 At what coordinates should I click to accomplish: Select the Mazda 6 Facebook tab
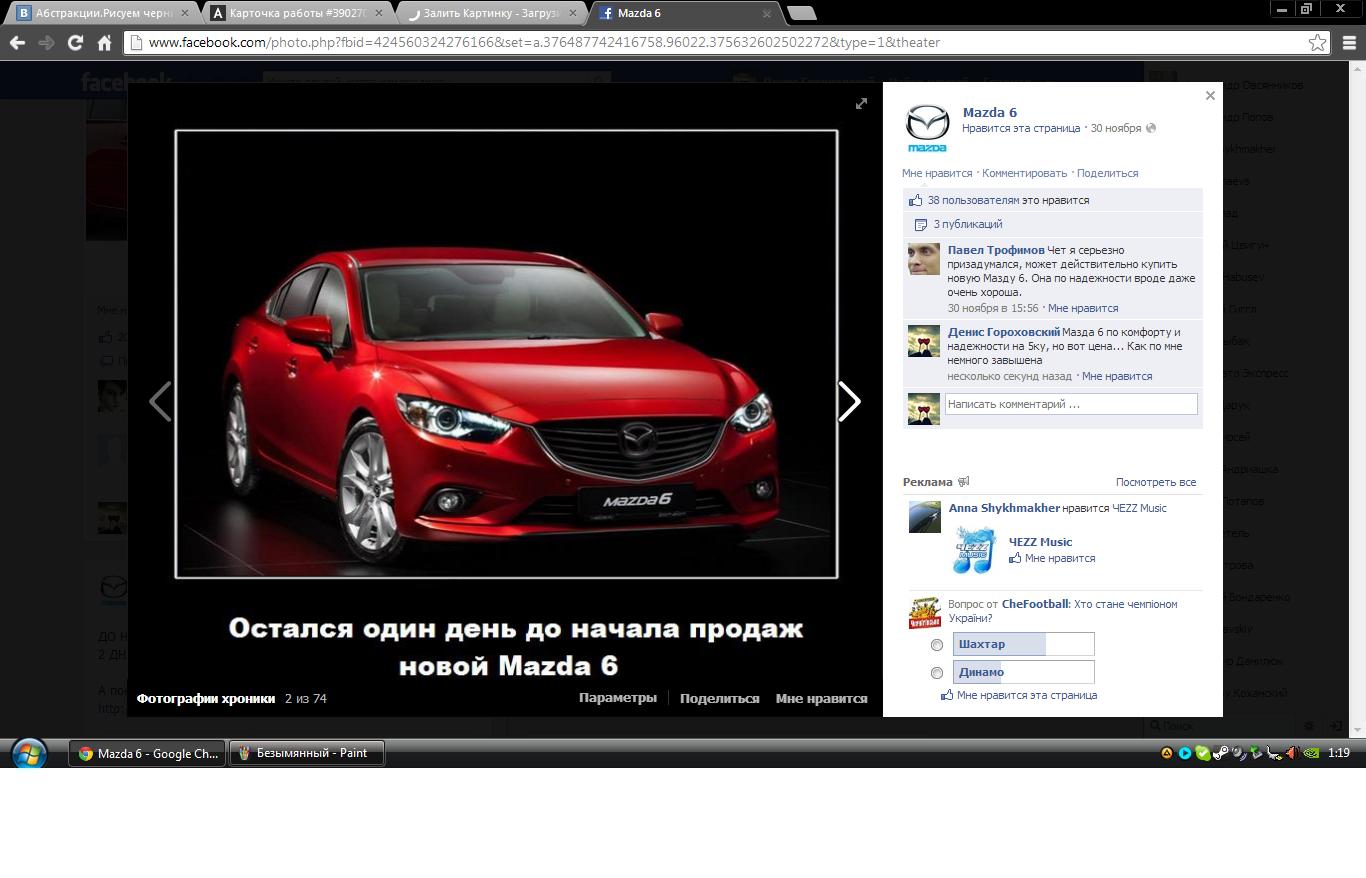(x=685, y=13)
